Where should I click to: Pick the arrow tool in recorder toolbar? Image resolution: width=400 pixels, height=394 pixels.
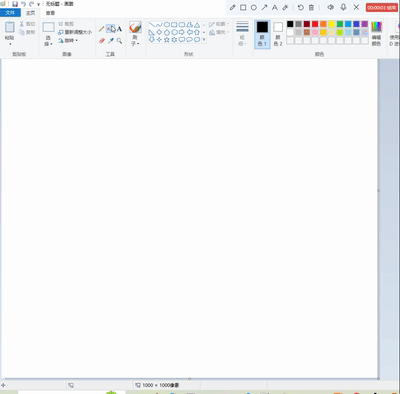pos(264,7)
